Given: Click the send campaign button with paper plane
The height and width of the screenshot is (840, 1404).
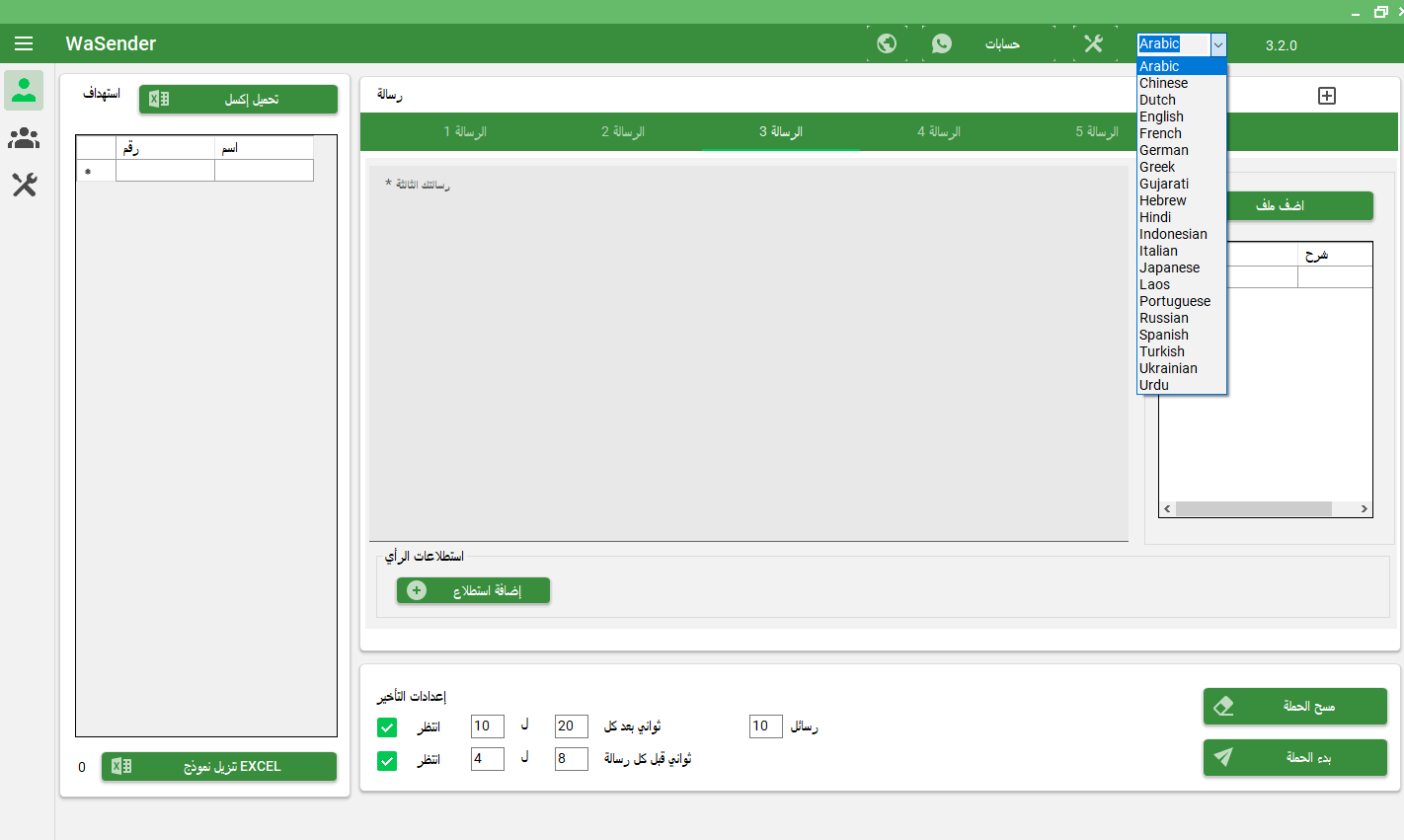Looking at the screenshot, I should (1295, 757).
